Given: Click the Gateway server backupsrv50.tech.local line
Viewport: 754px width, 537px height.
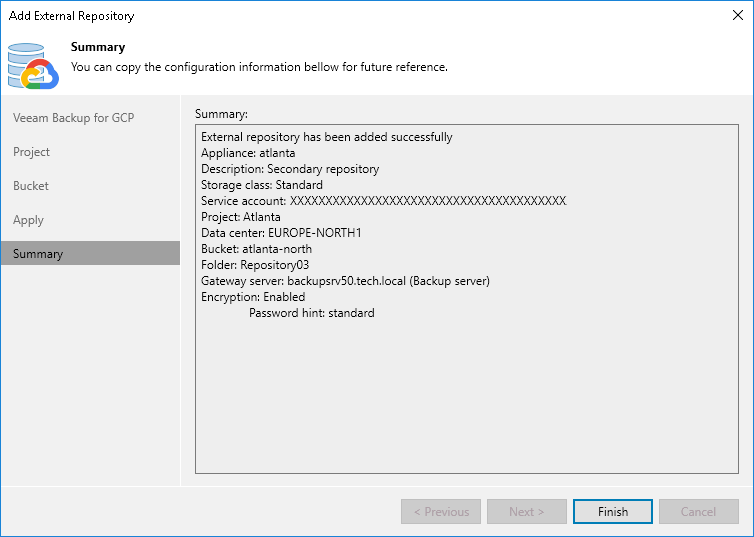Looking at the screenshot, I should (x=345, y=281).
